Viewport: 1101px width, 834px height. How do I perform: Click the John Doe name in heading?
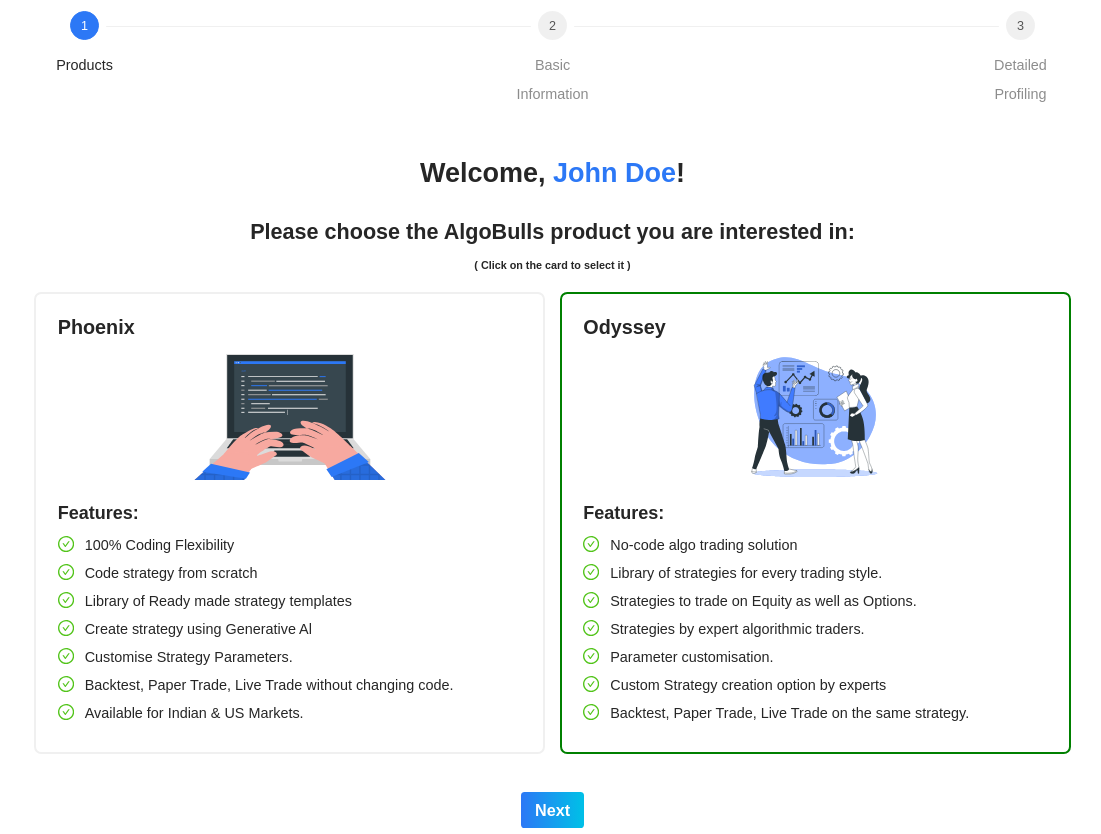tap(614, 173)
